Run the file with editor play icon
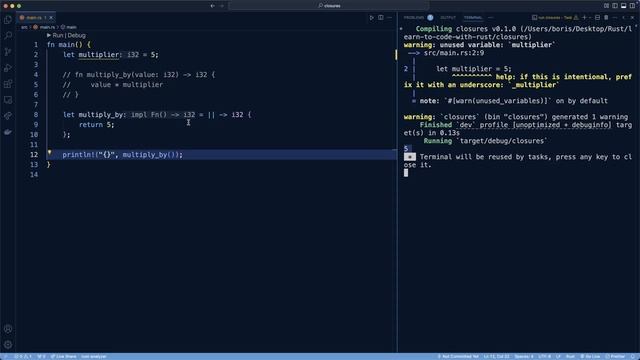 point(371,18)
